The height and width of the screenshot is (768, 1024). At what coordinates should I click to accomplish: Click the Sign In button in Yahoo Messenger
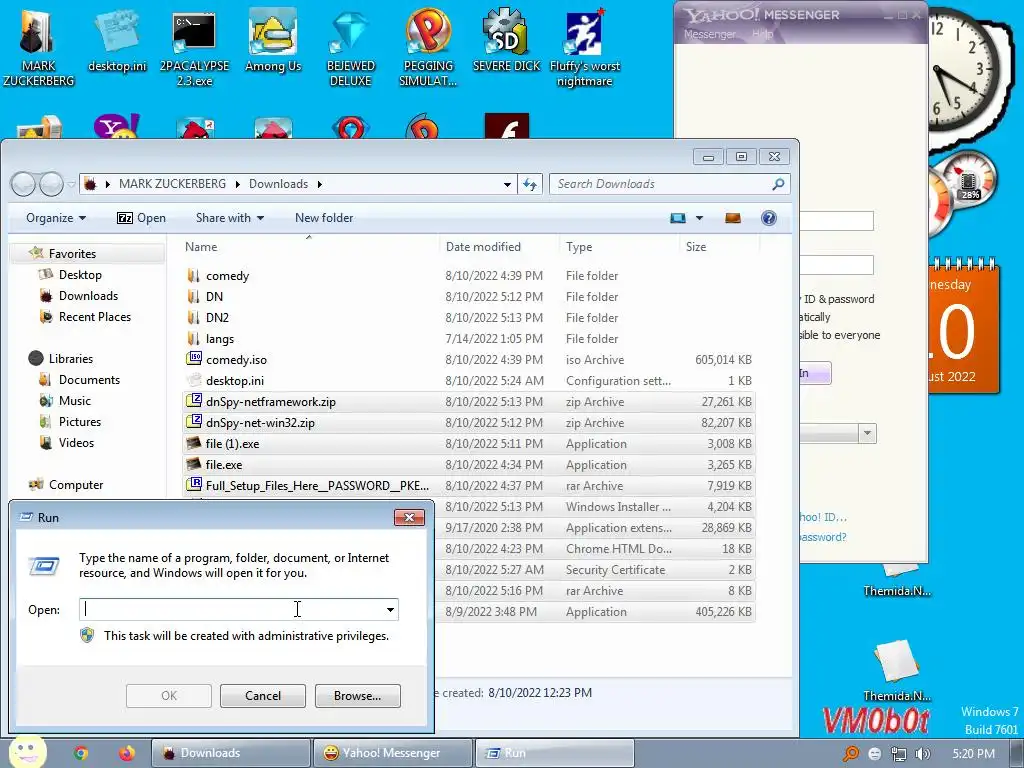815,373
